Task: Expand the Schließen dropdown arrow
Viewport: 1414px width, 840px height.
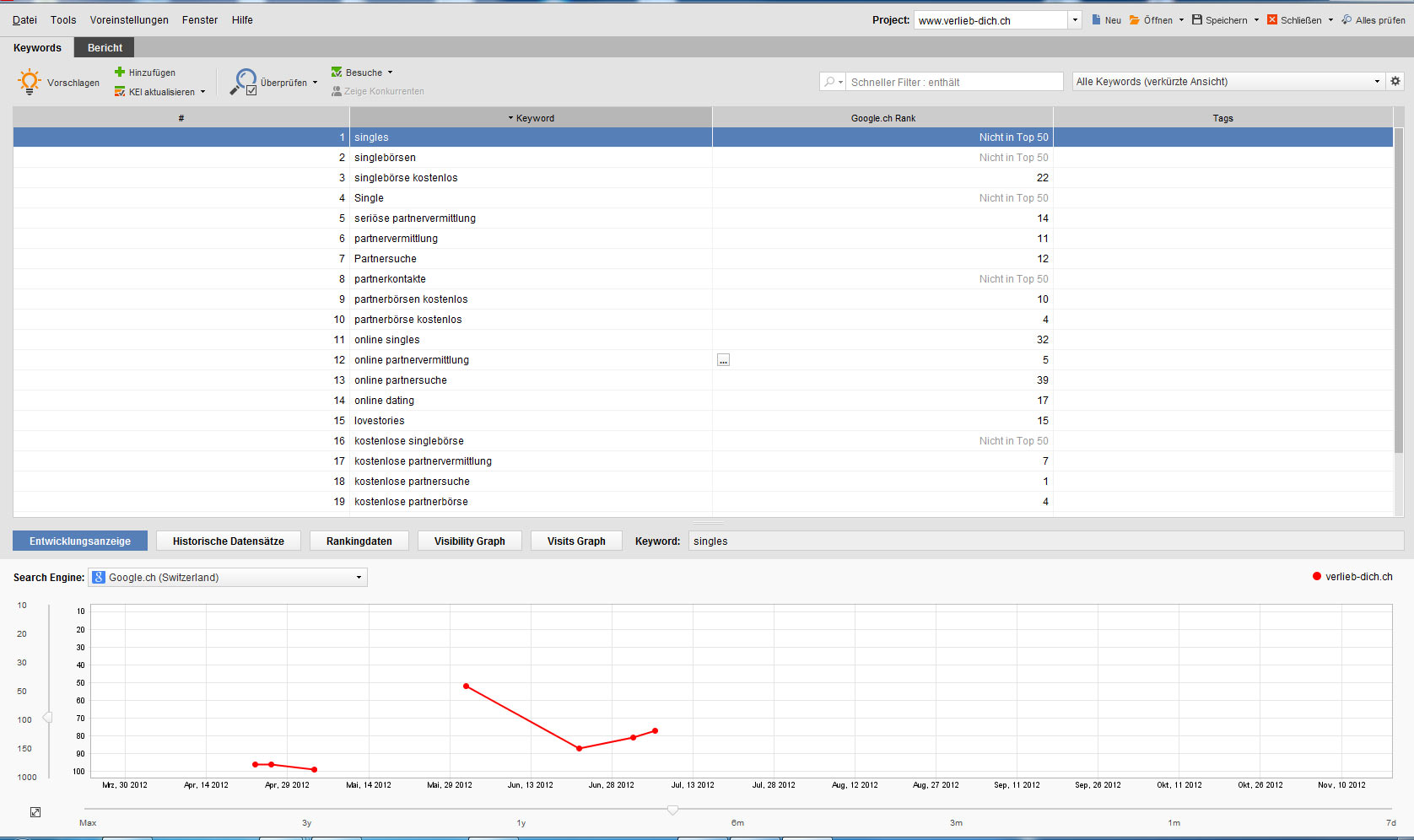Action: [1330, 20]
